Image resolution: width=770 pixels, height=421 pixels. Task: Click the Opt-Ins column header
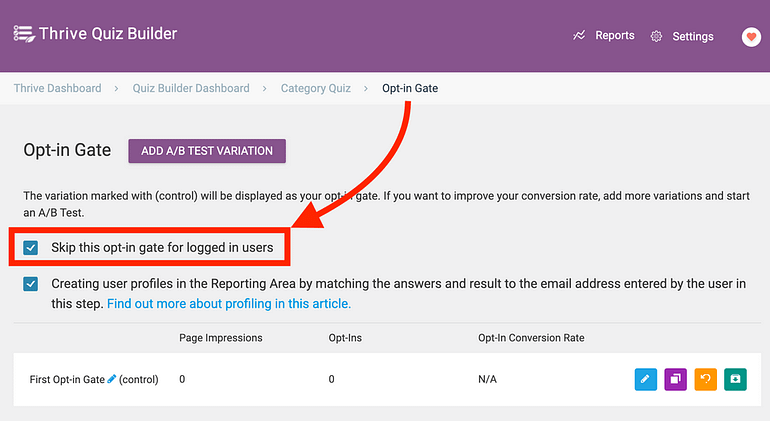click(345, 338)
